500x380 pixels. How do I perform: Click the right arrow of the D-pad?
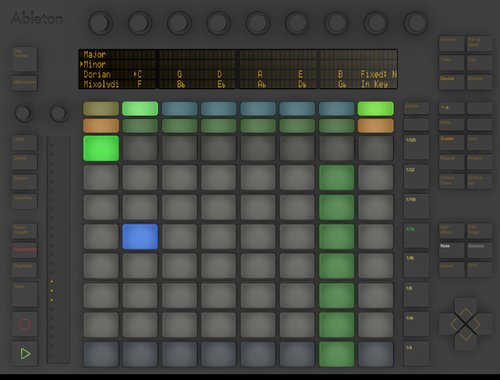(483, 324)
